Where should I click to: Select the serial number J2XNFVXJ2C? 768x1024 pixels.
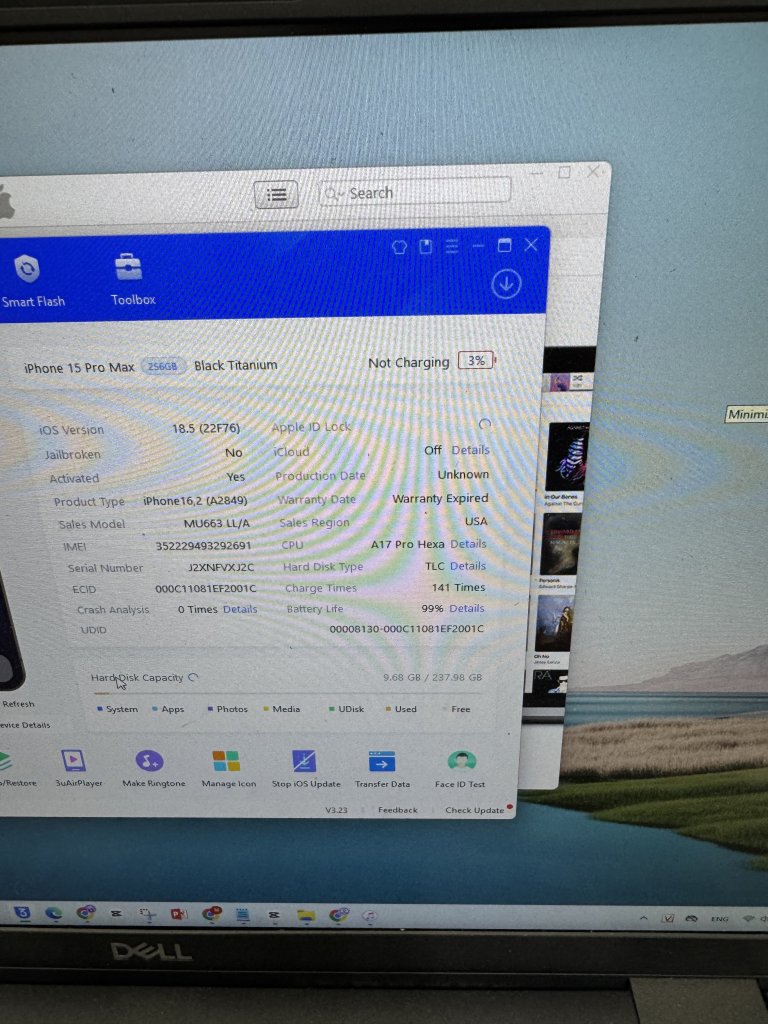point(221,568)
